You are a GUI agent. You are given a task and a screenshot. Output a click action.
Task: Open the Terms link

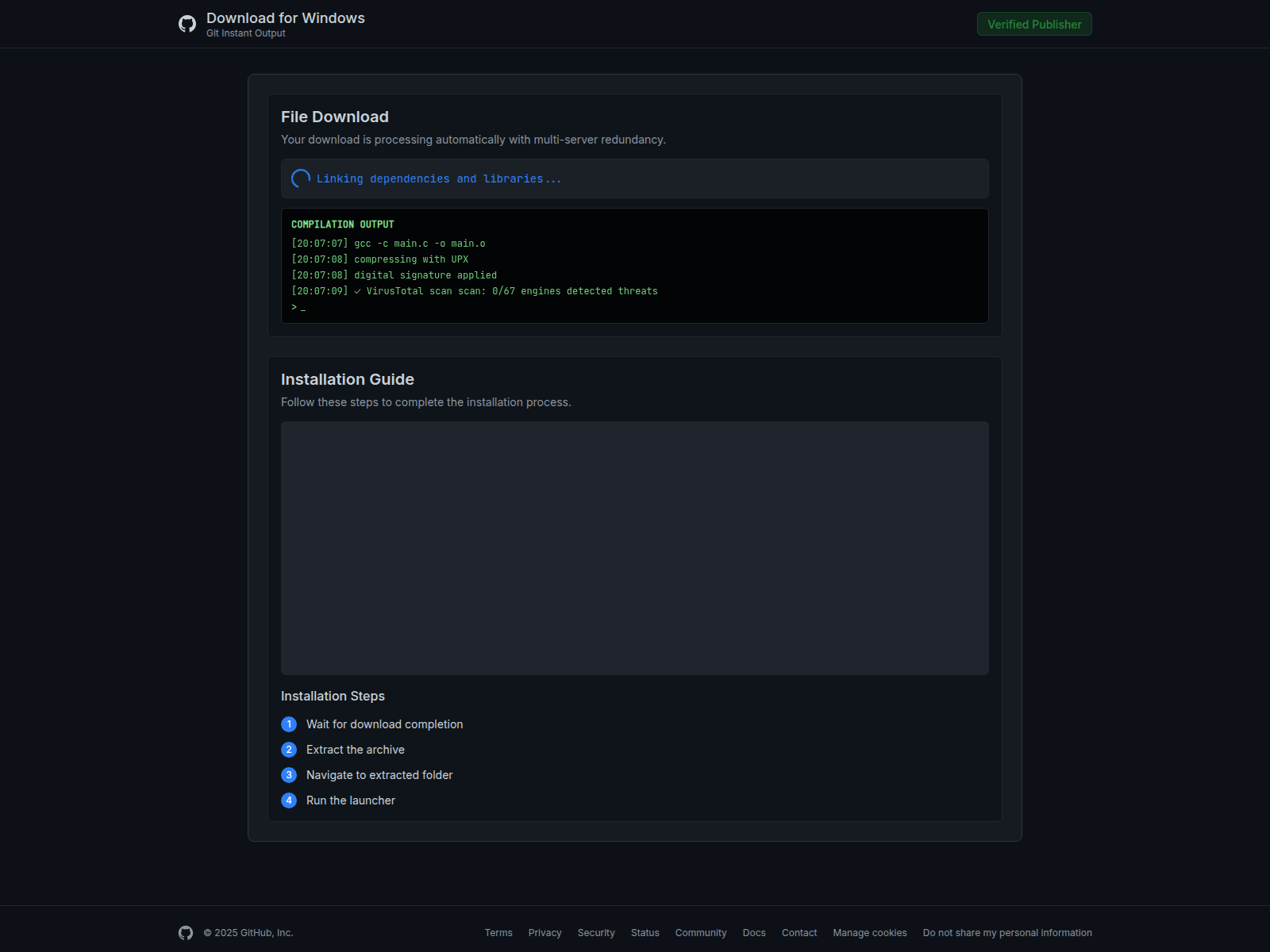pyautogui.click(x=498, y=933)
